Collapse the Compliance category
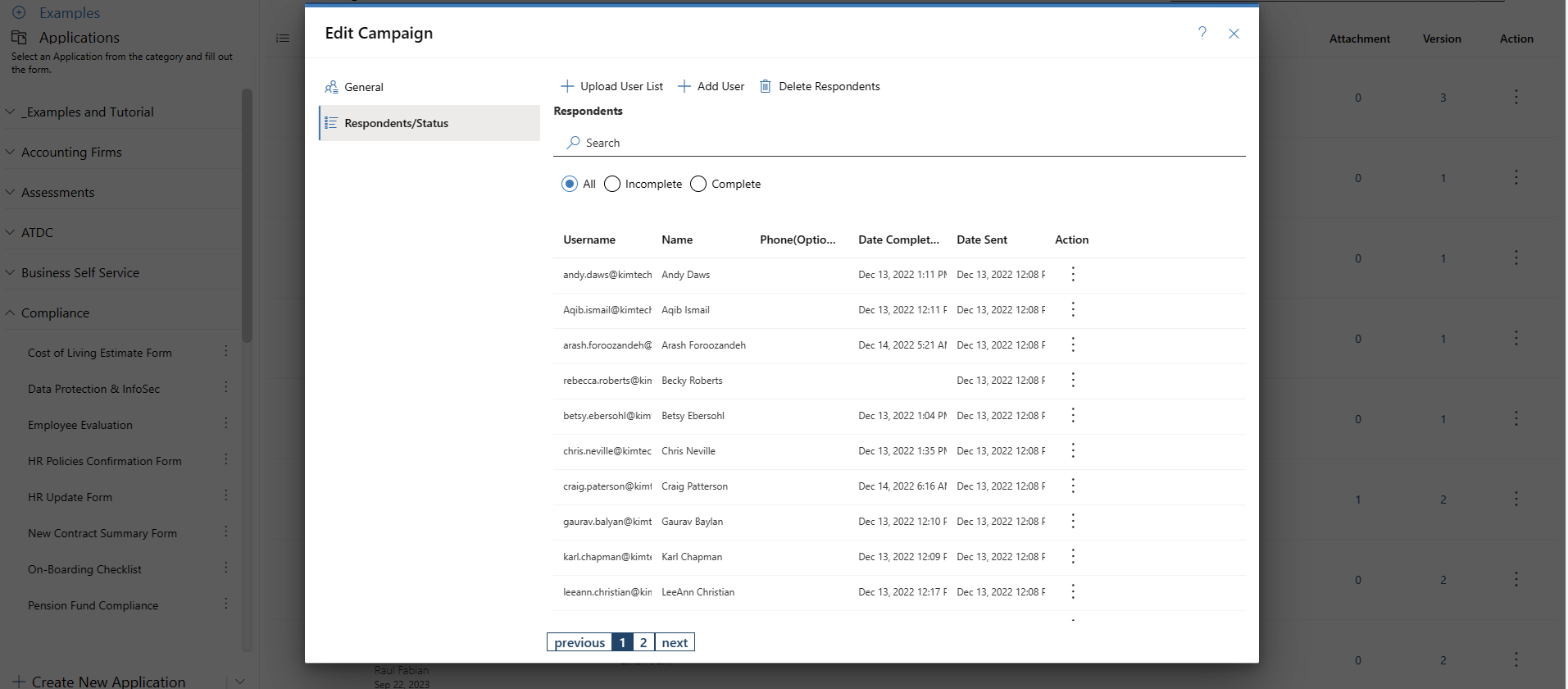This screenshot has height=689, width=1568. point(10,313)
